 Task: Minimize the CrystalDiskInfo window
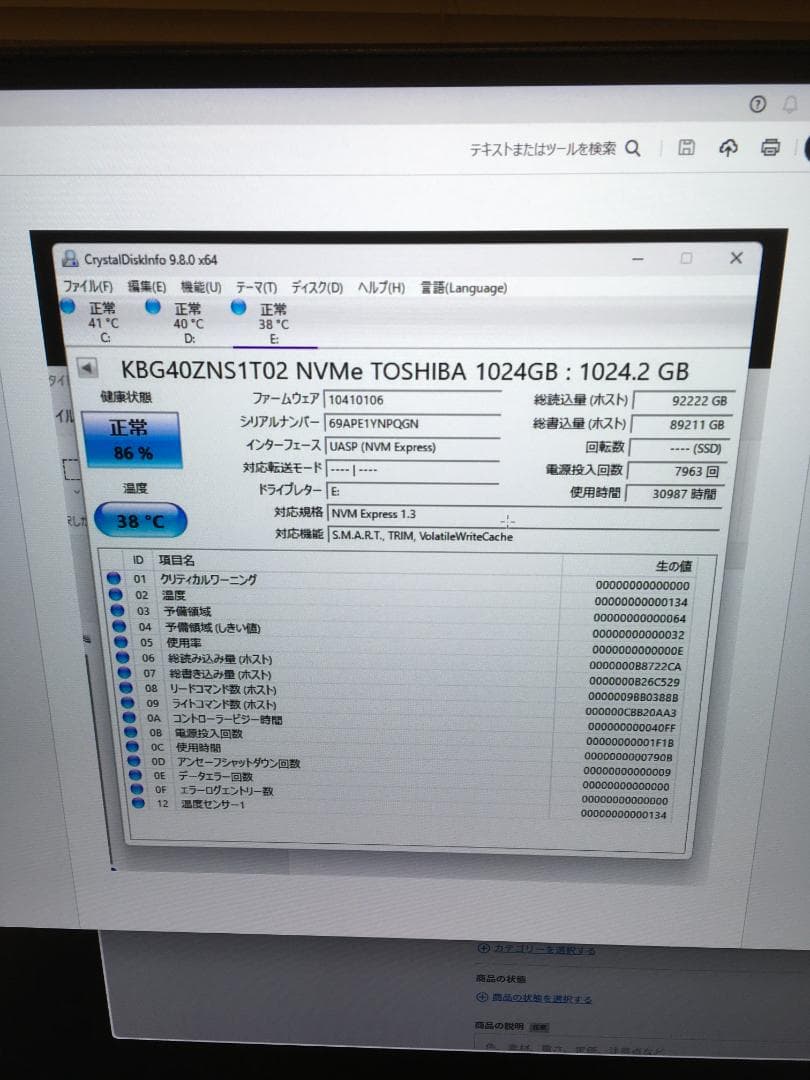point(638,259)
